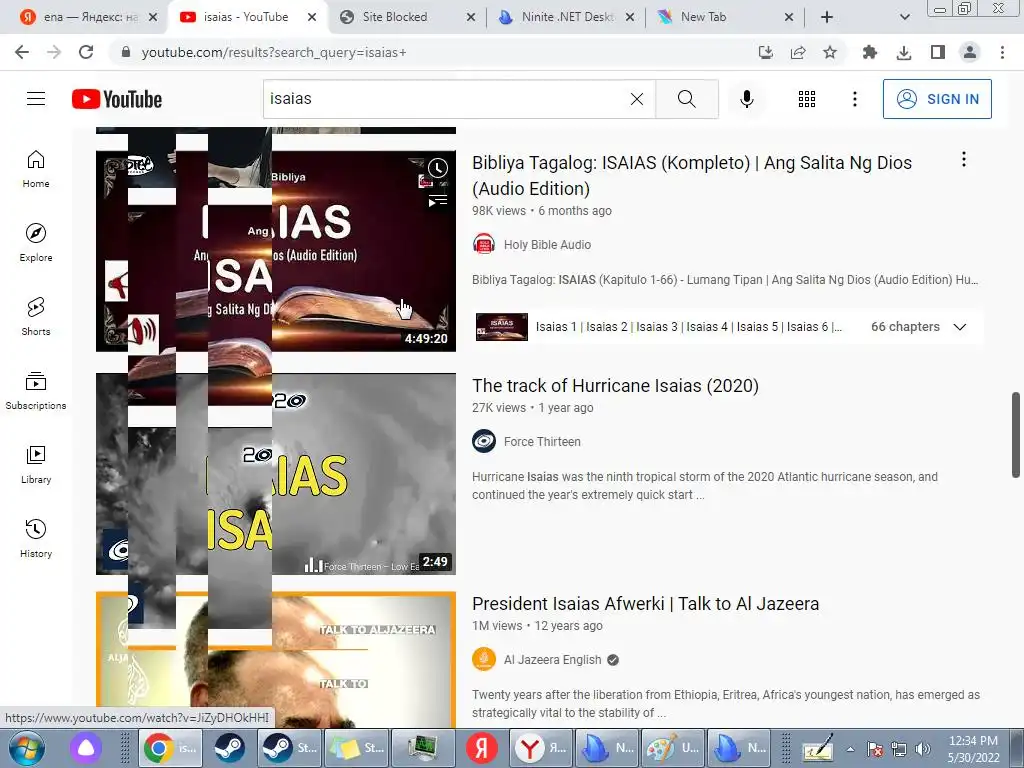Click Isaias 1 chapter thumbnail

coord(502,327)
